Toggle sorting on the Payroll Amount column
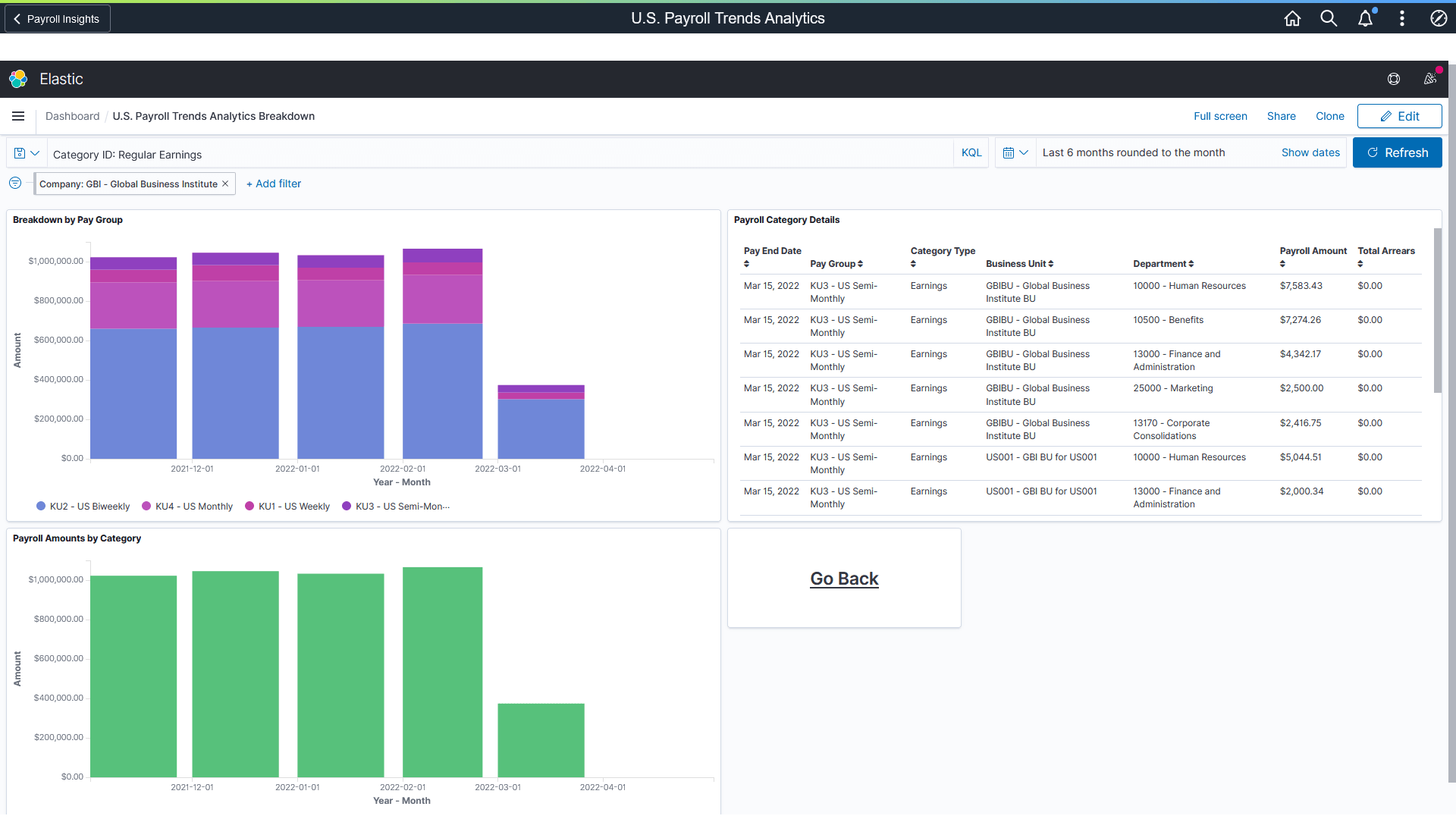The width and height of the screenshot is (1456, 819). point(1282,264)
